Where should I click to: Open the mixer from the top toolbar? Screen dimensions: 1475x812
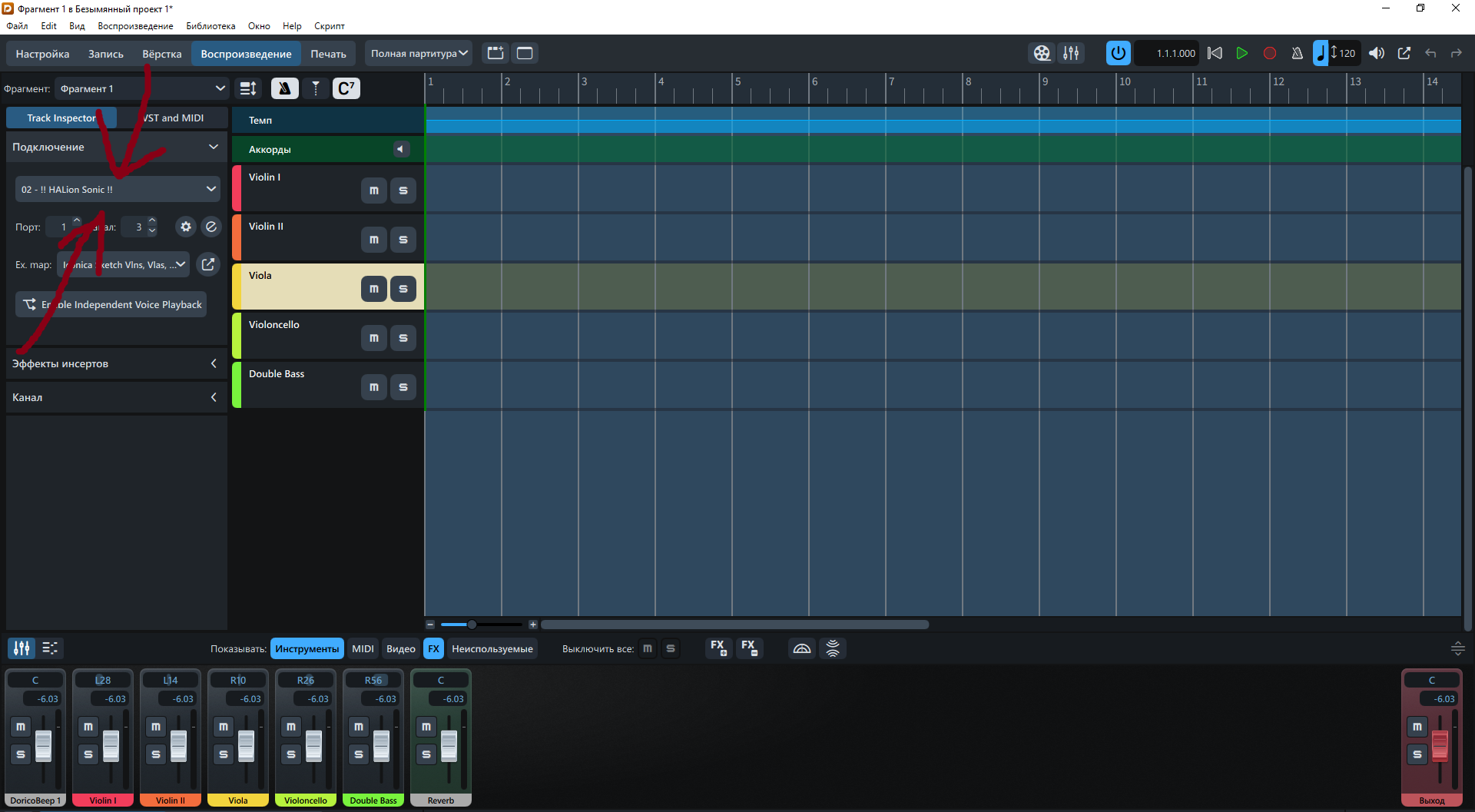click(1071, 53)
